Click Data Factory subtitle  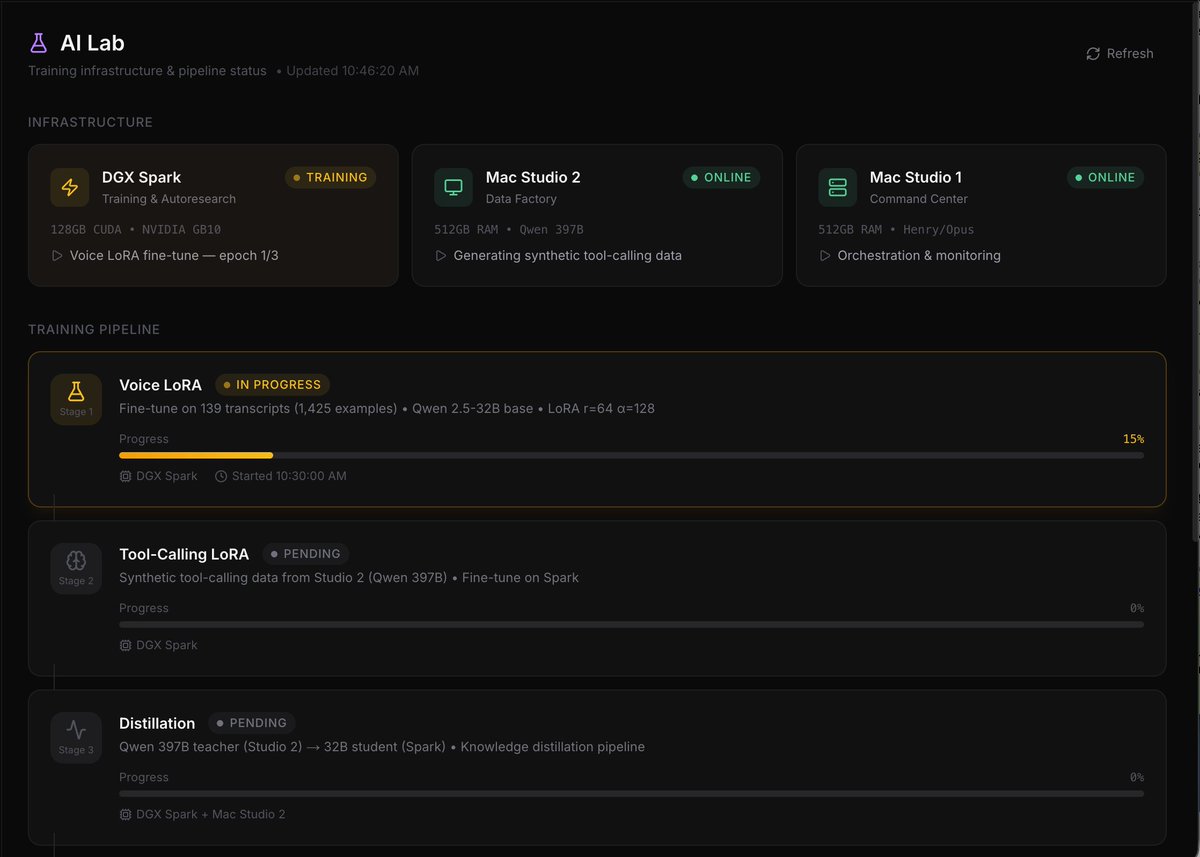(x=521, y=199)
